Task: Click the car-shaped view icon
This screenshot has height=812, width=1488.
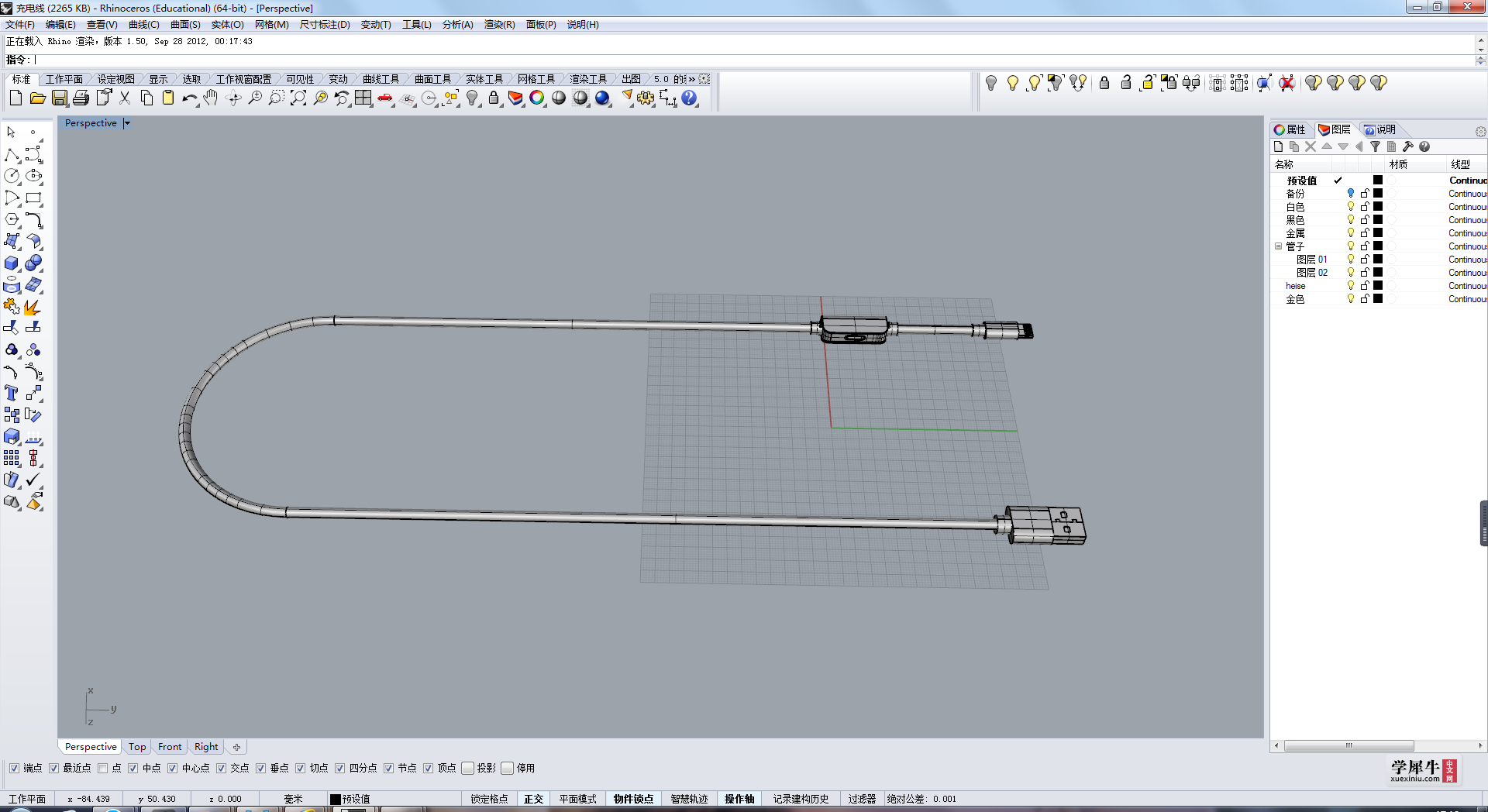Action: coord(385,98)
